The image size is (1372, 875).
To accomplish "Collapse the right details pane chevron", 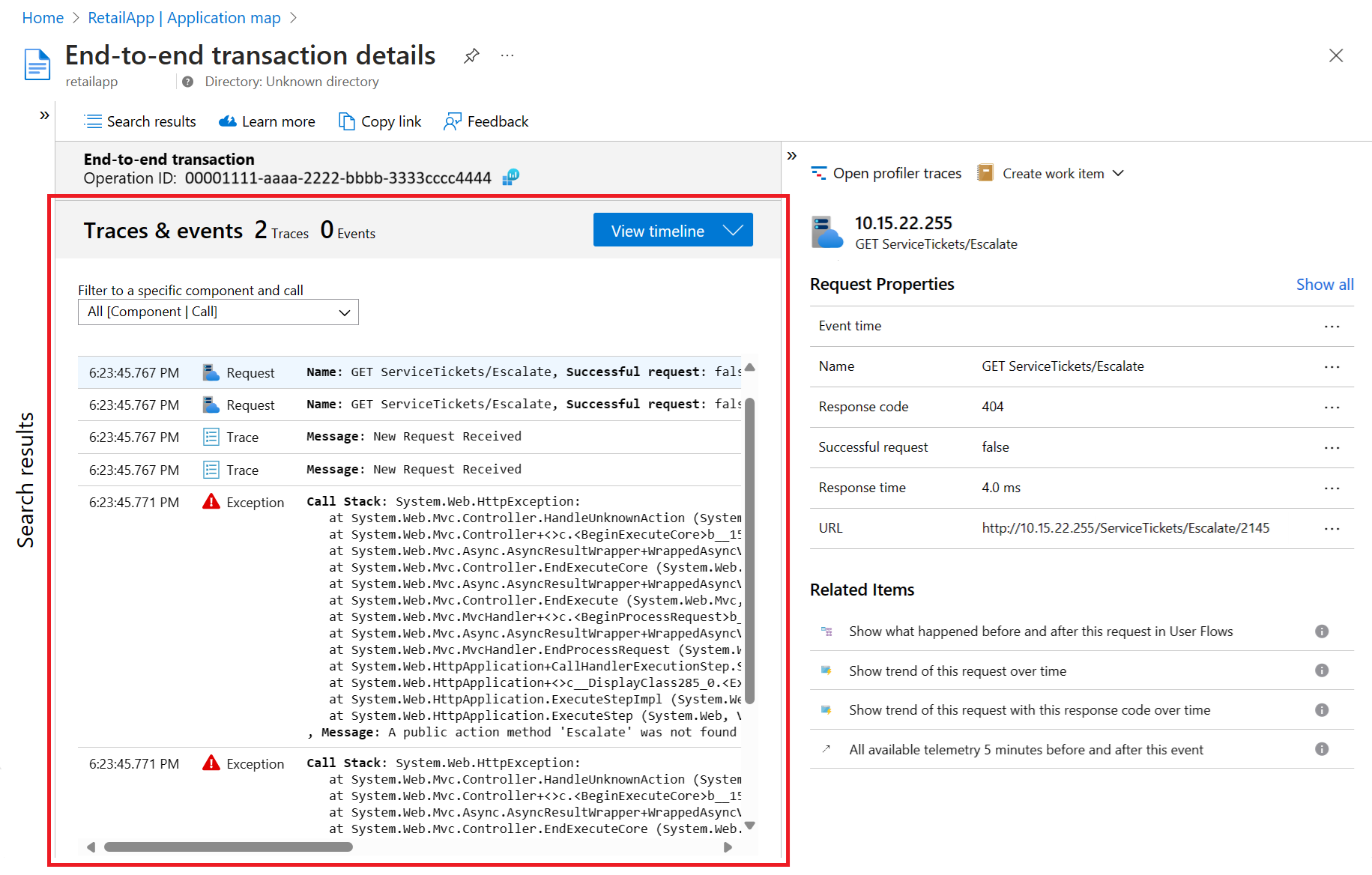I will [792, 156].
